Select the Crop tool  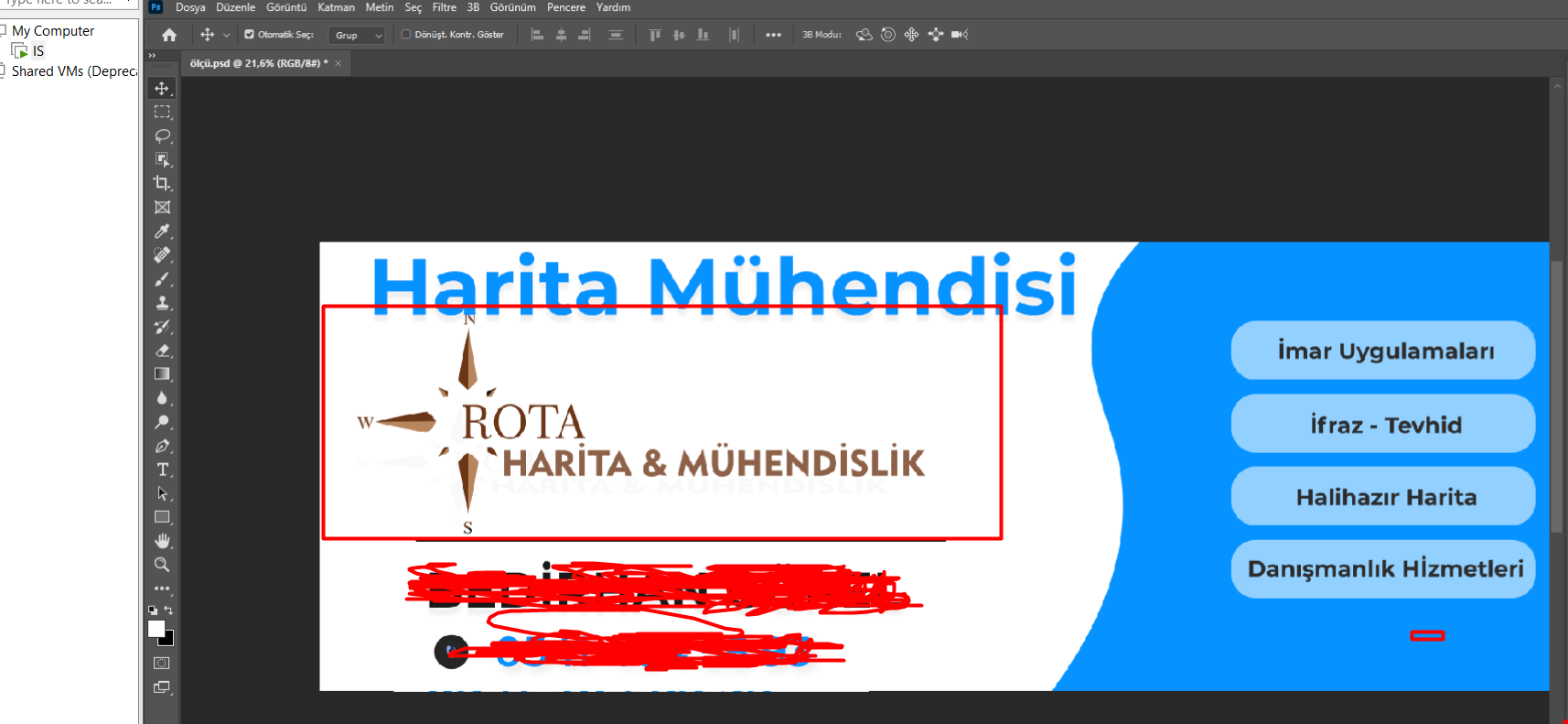point(162,183)
